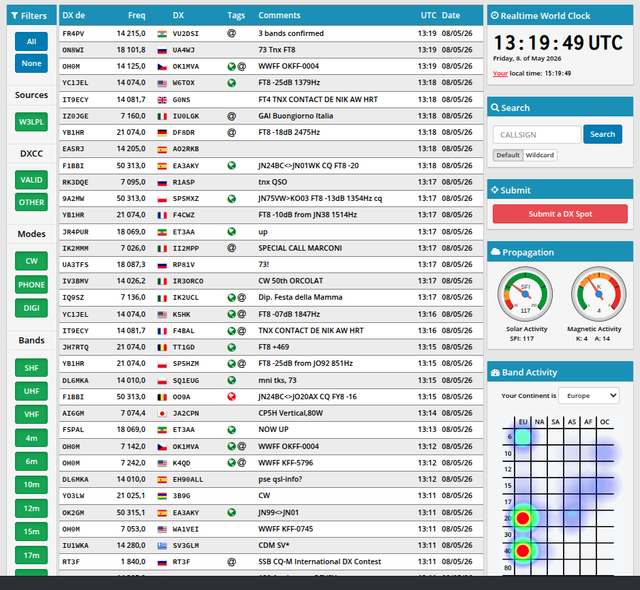The width and height of the screenshot is (640, 590).
Task: Click the cloud icon in Propagation header
Action: point(496,252)
